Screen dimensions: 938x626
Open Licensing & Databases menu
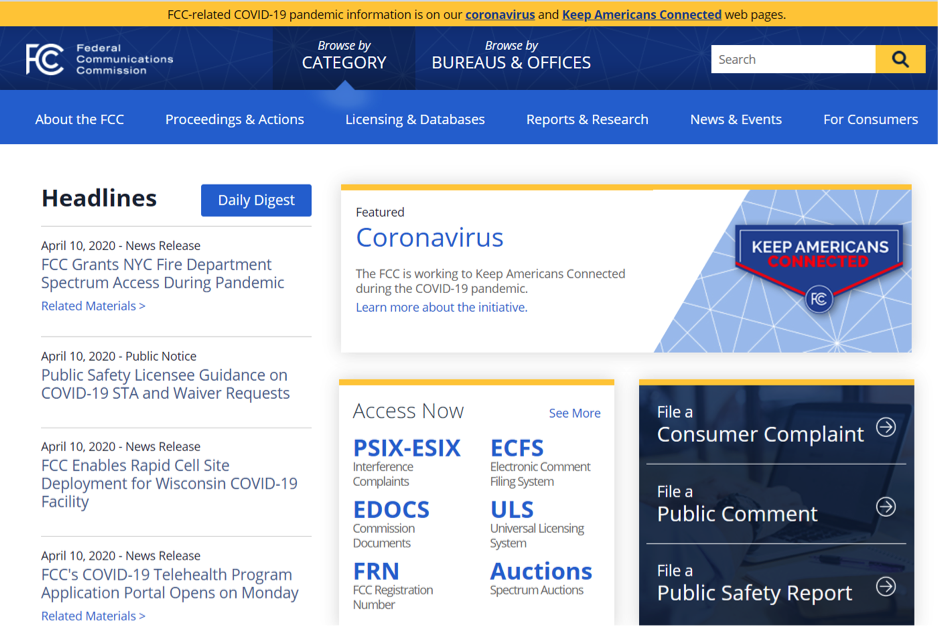[x=415, y=120]
